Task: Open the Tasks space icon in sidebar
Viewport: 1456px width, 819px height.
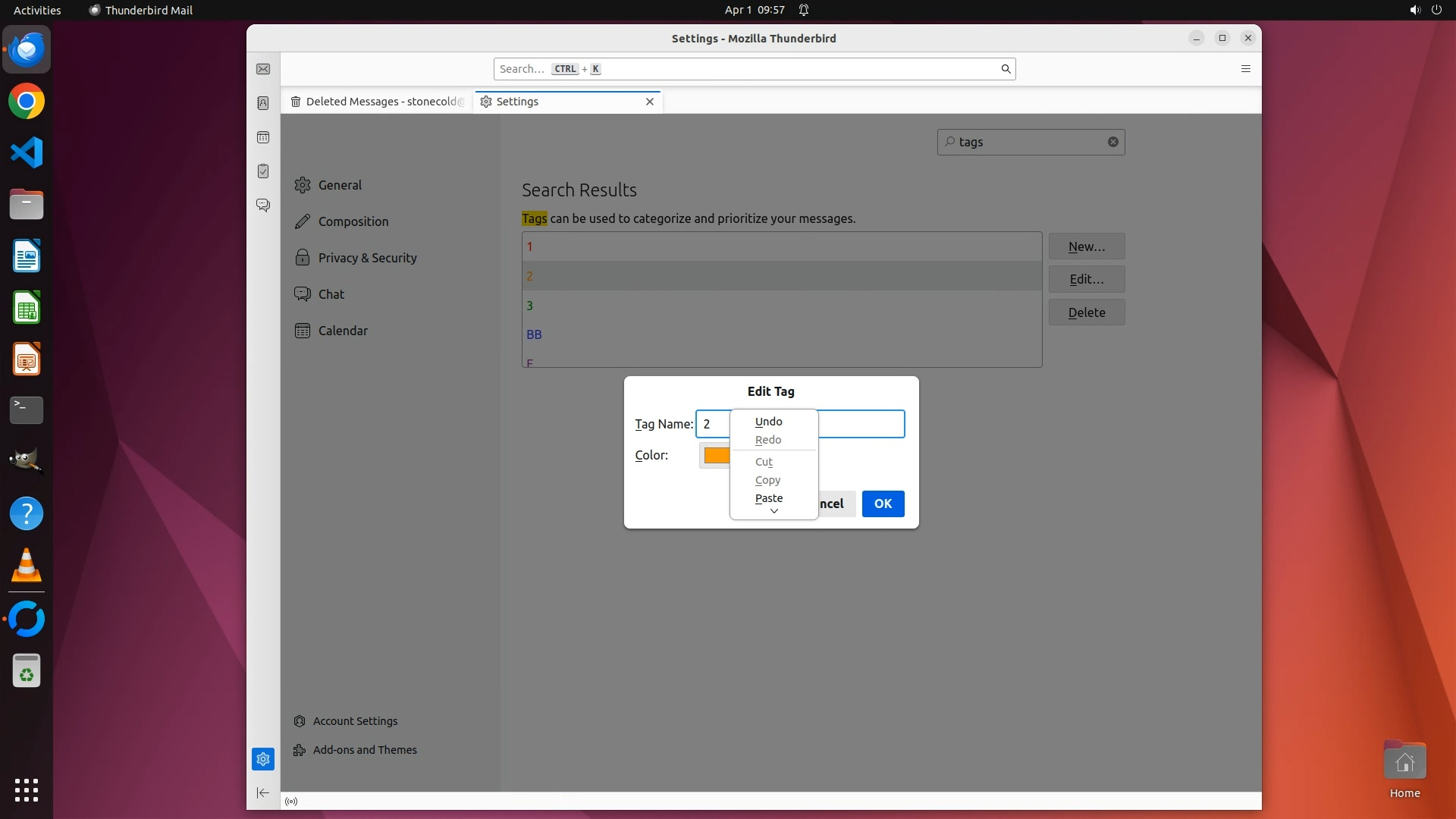Action: click(x=263, y=171)
